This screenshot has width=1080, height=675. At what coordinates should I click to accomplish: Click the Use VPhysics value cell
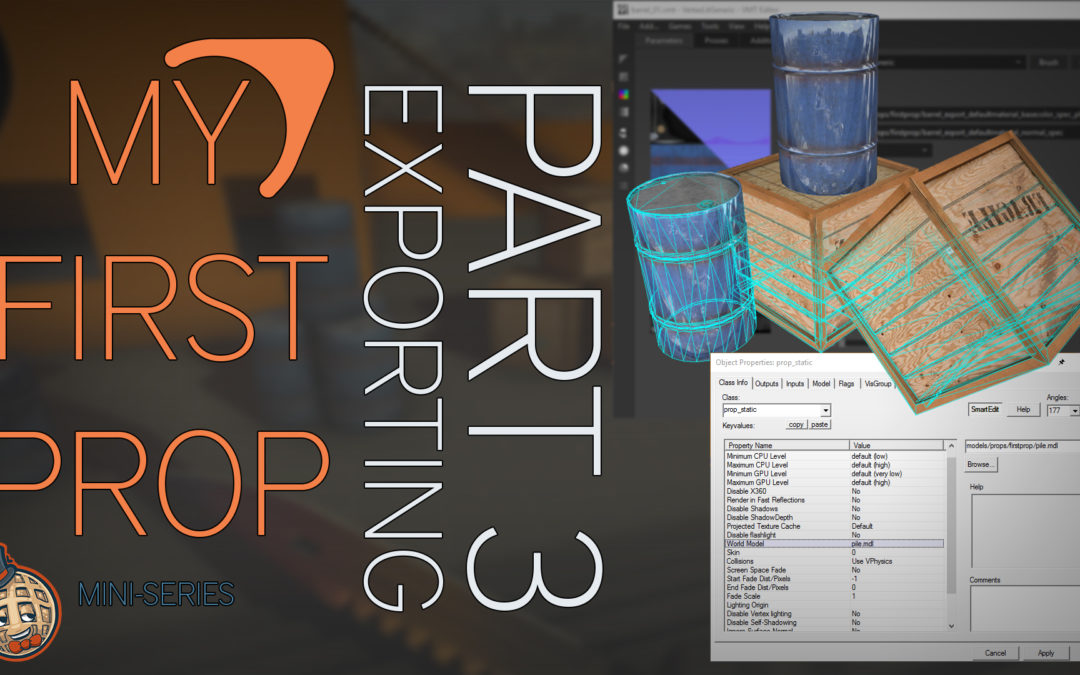click(x=897, y=561)
